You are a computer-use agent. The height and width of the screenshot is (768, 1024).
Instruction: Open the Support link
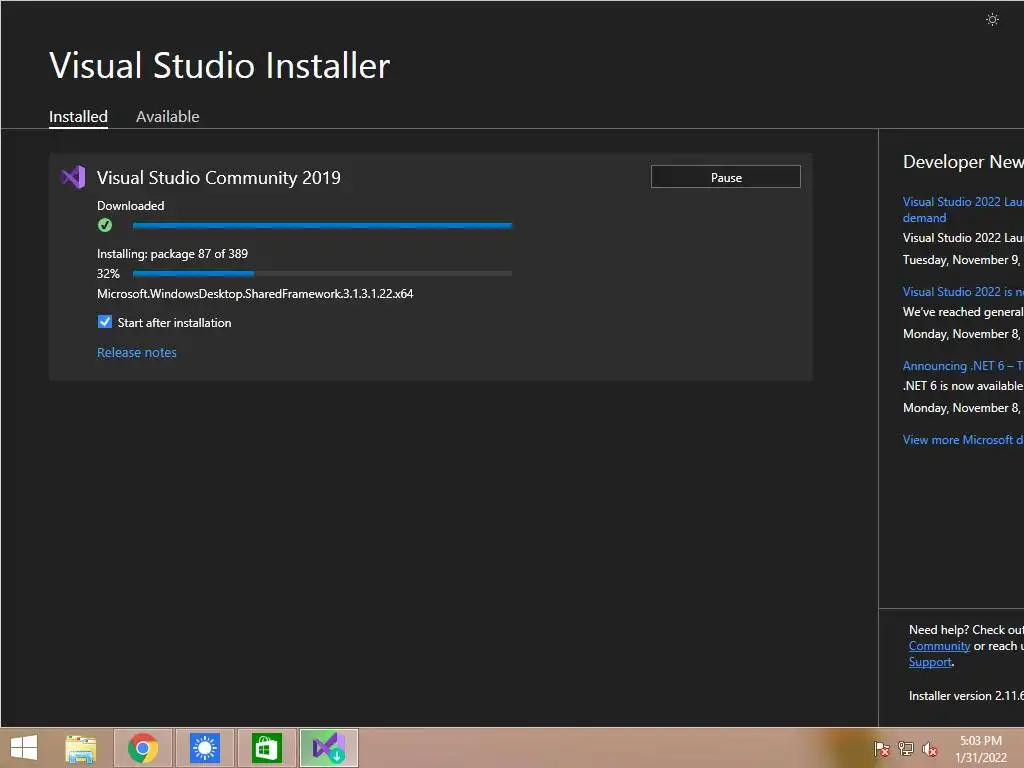coord(930,662)
